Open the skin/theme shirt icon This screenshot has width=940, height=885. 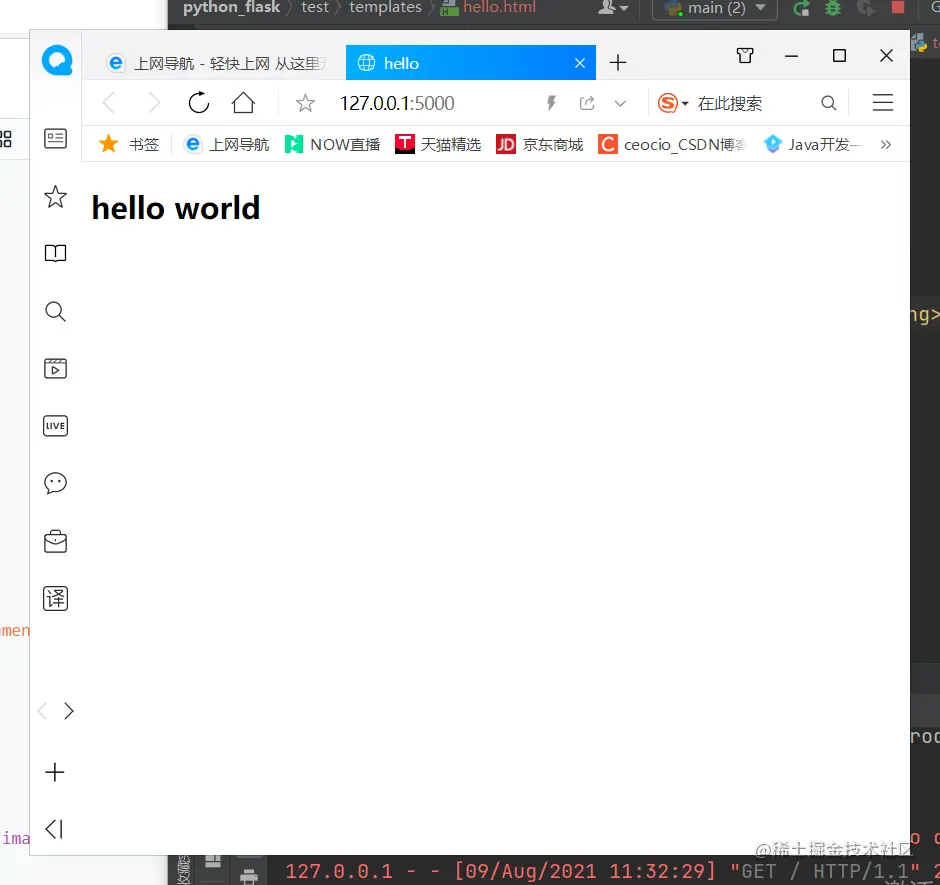click(x=745, y=56)
